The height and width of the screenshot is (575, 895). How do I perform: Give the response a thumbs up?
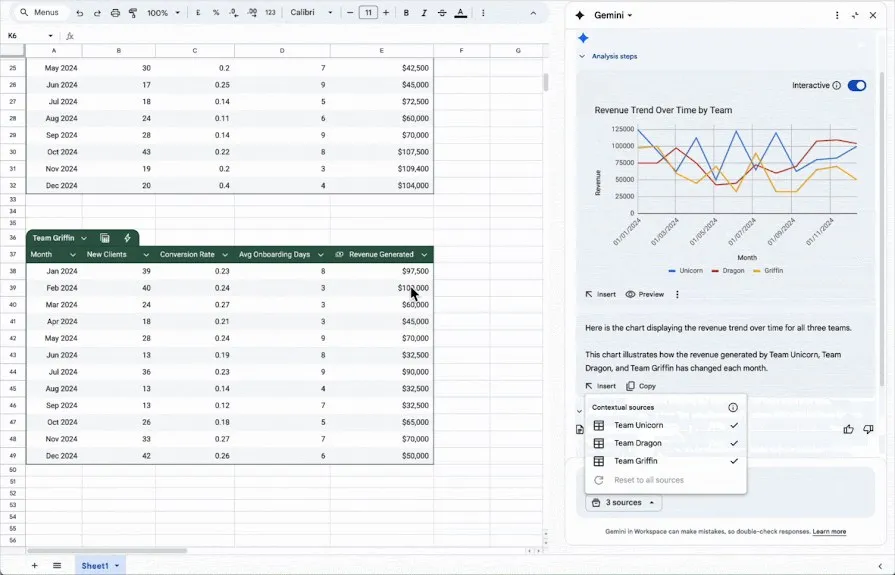tap(849, 429)
